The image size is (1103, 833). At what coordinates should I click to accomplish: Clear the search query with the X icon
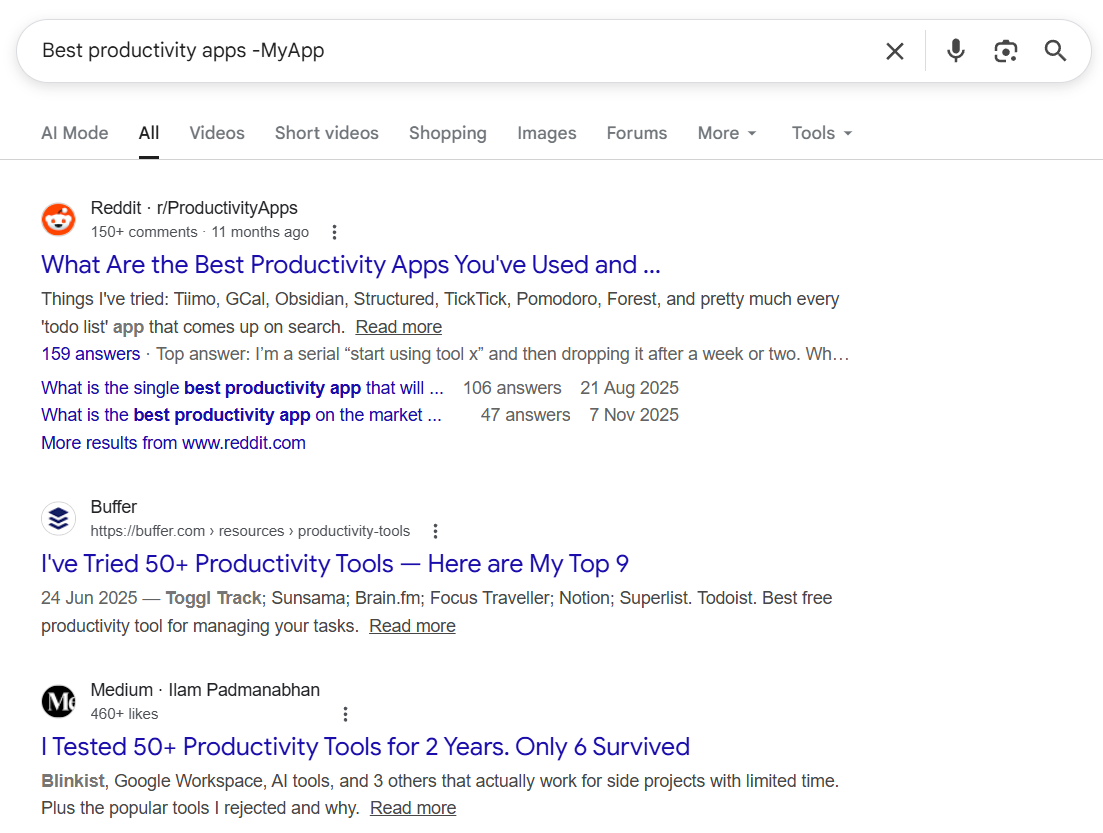tap(895, 50)
